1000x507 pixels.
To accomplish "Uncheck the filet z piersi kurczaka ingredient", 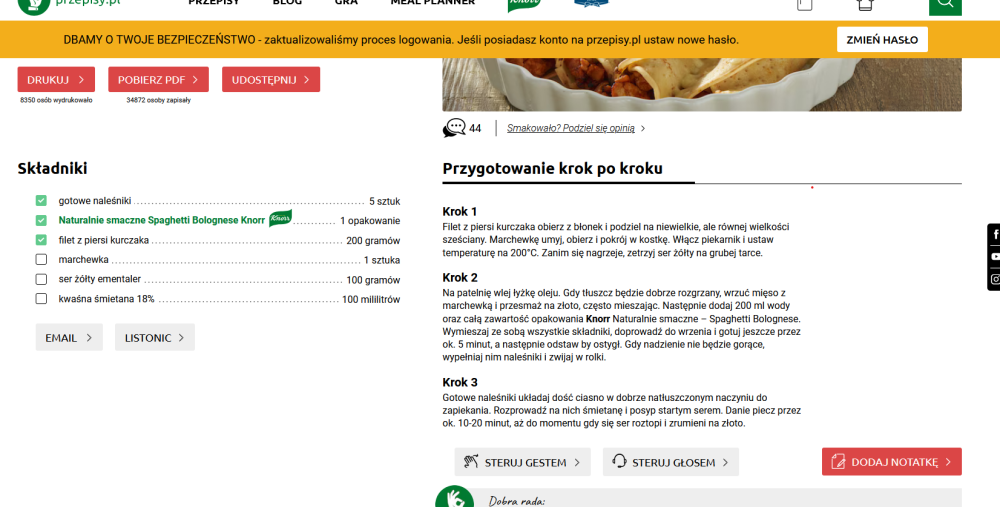I will pos(41,240).
